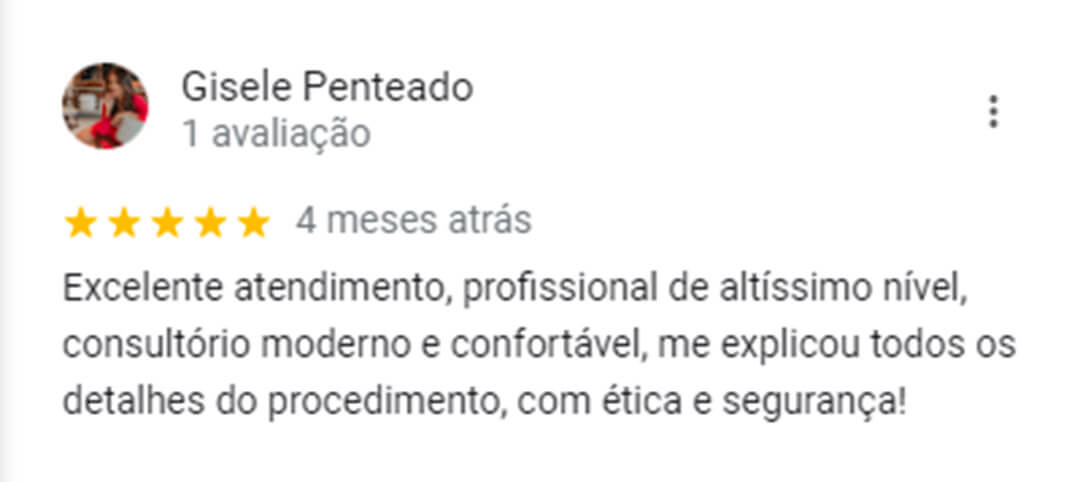Select the third yellow rating star
Viewport: 1080px width, 482px height.
(x=167, y=223)
